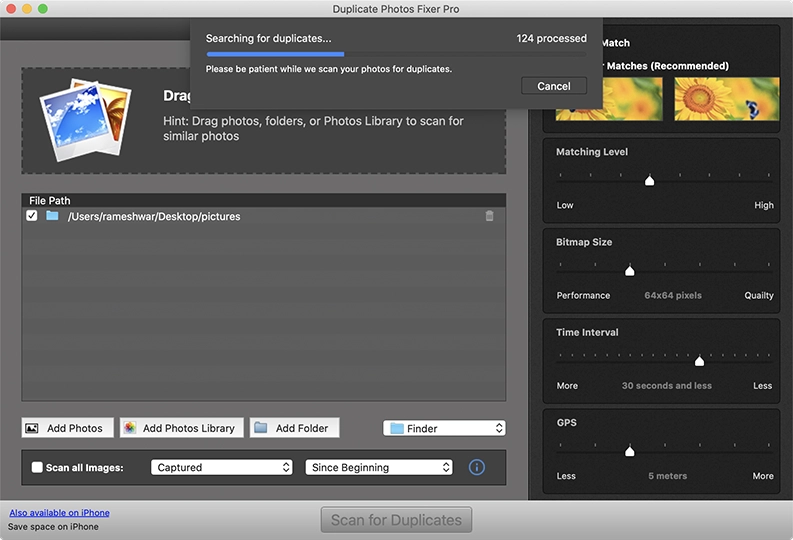Click the left sunflower thumbnail

coord(609,99)
